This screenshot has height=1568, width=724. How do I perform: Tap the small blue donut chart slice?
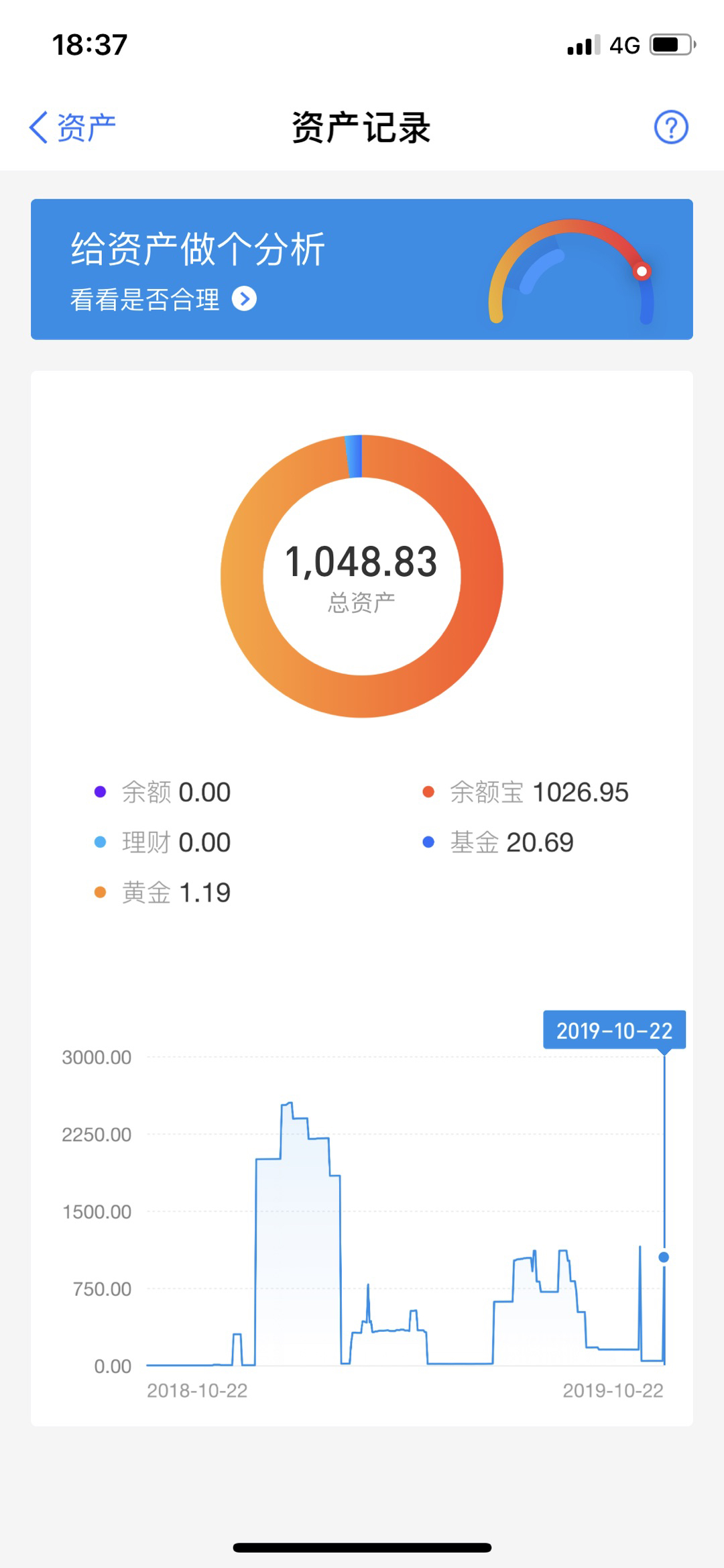pyautogui.click(x=354, y=456)
